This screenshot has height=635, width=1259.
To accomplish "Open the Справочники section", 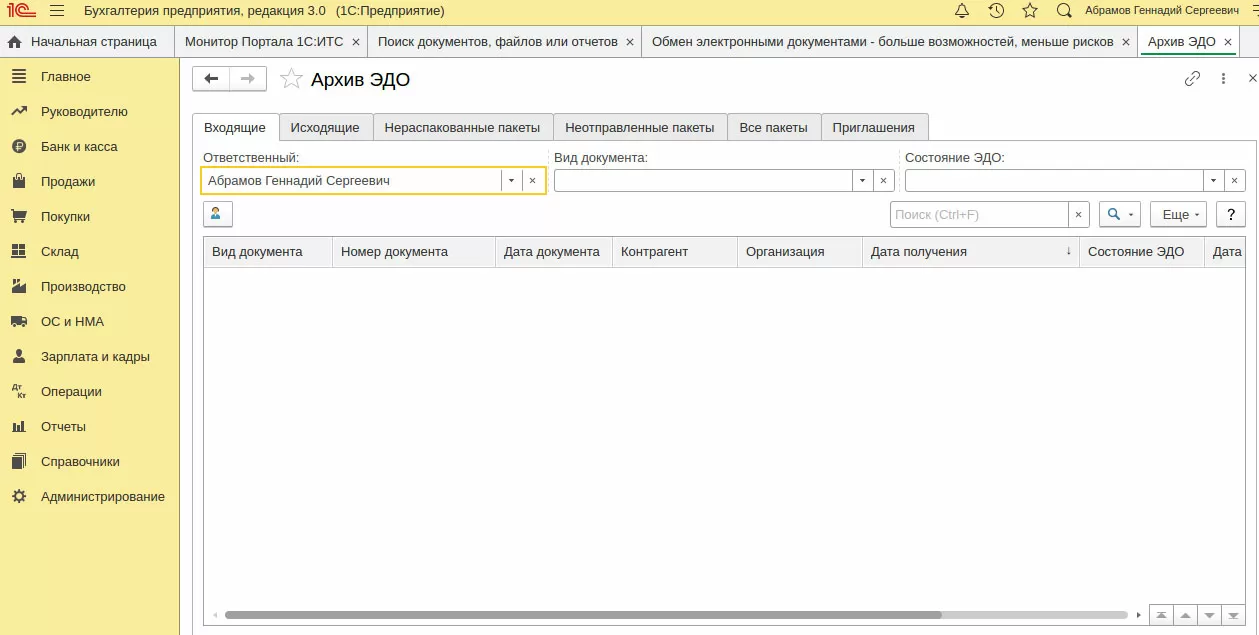I will 89,462.
